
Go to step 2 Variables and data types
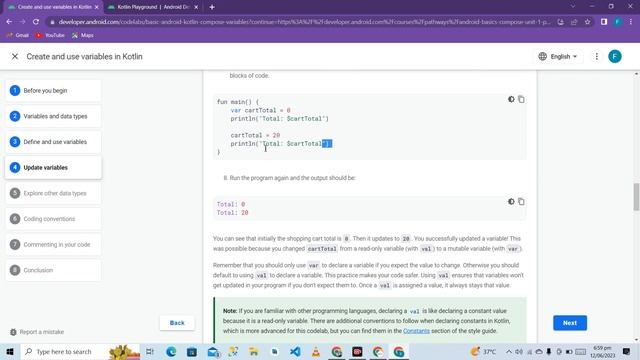(x=53, y=116)
